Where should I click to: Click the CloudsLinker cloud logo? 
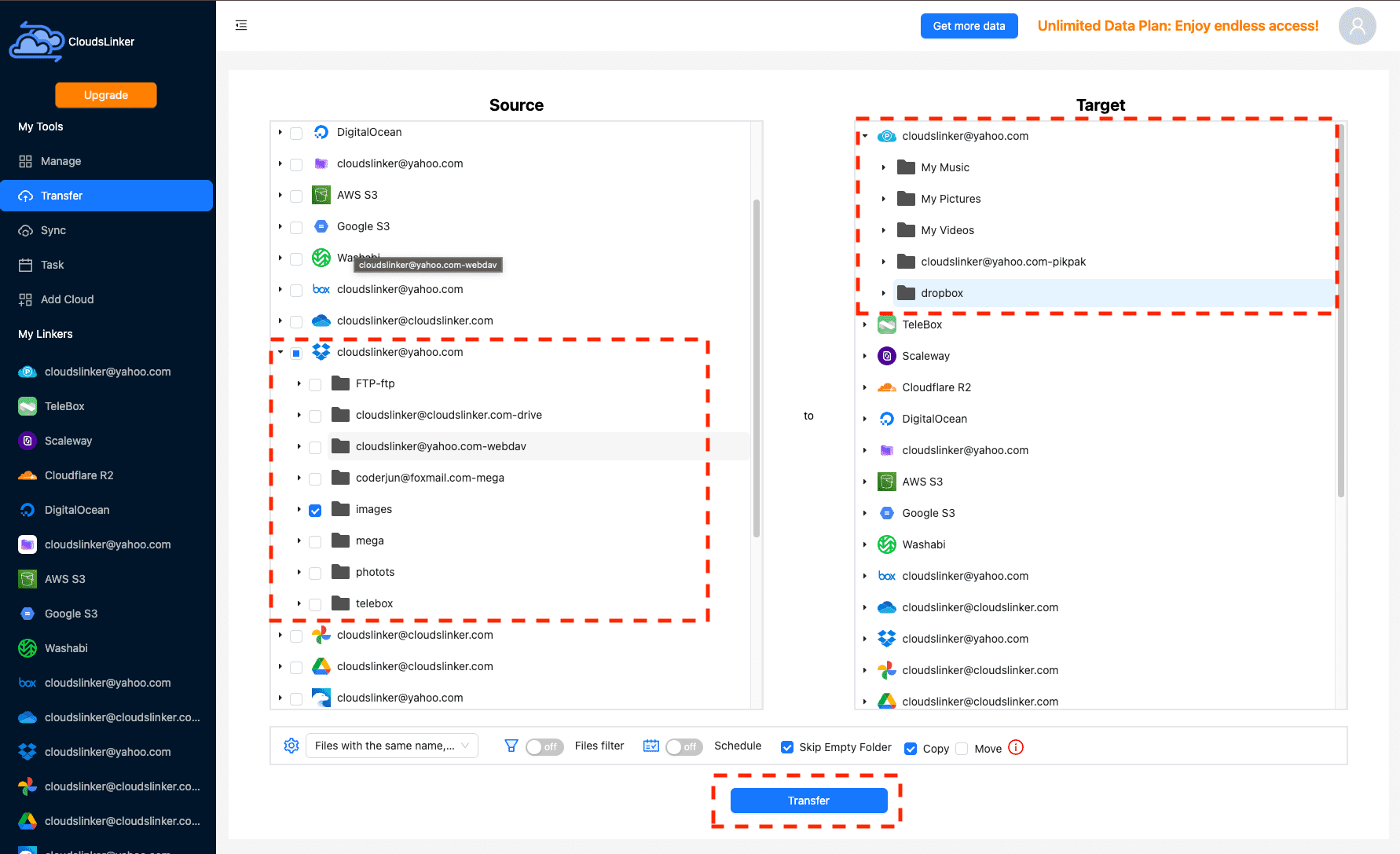(36, 42)
